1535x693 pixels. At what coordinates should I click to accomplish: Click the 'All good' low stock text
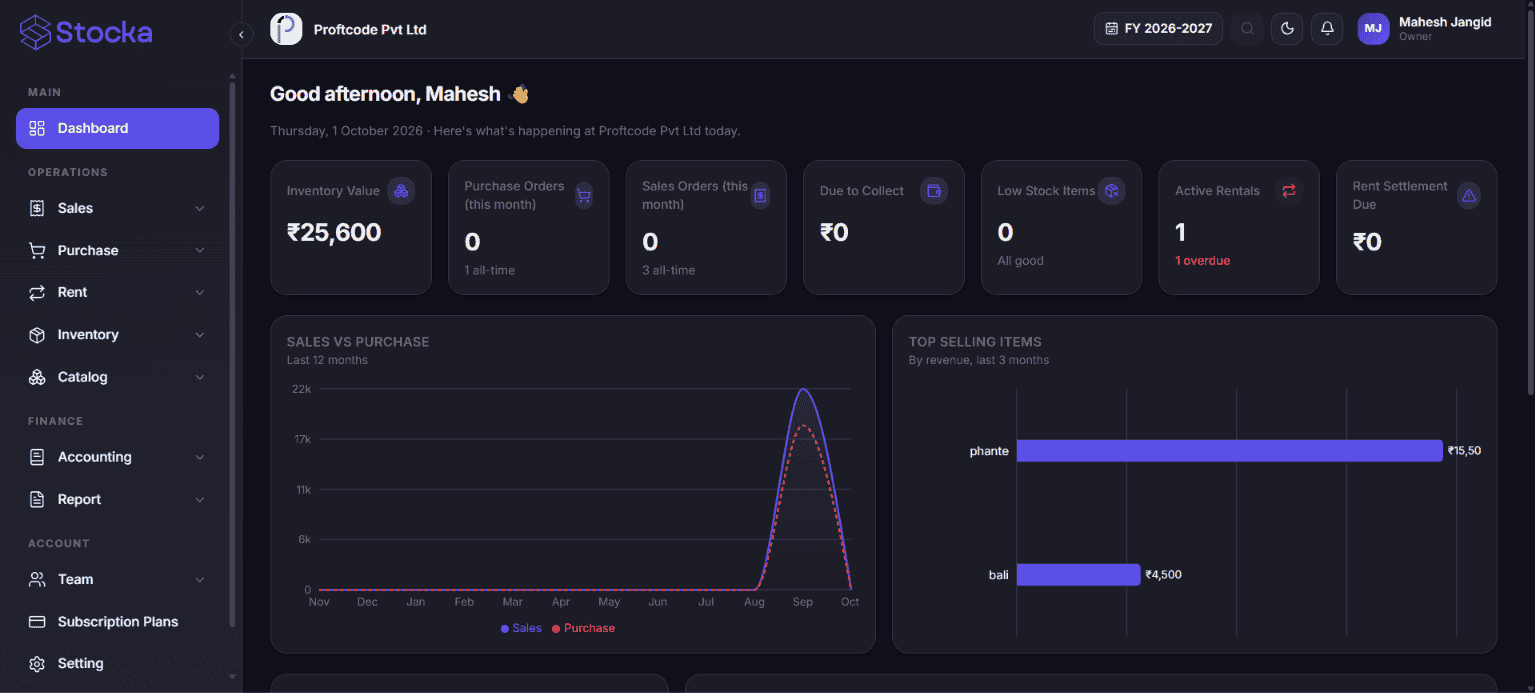(x=1020, y=261)
